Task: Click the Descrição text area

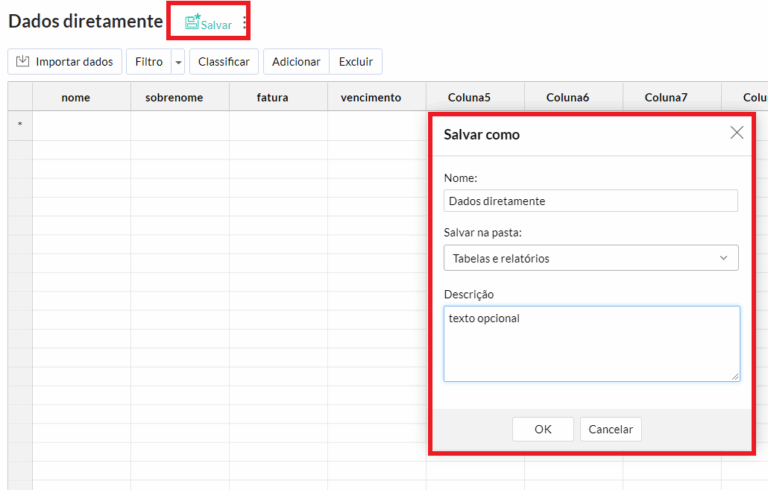Action: [x=592, y=343]
